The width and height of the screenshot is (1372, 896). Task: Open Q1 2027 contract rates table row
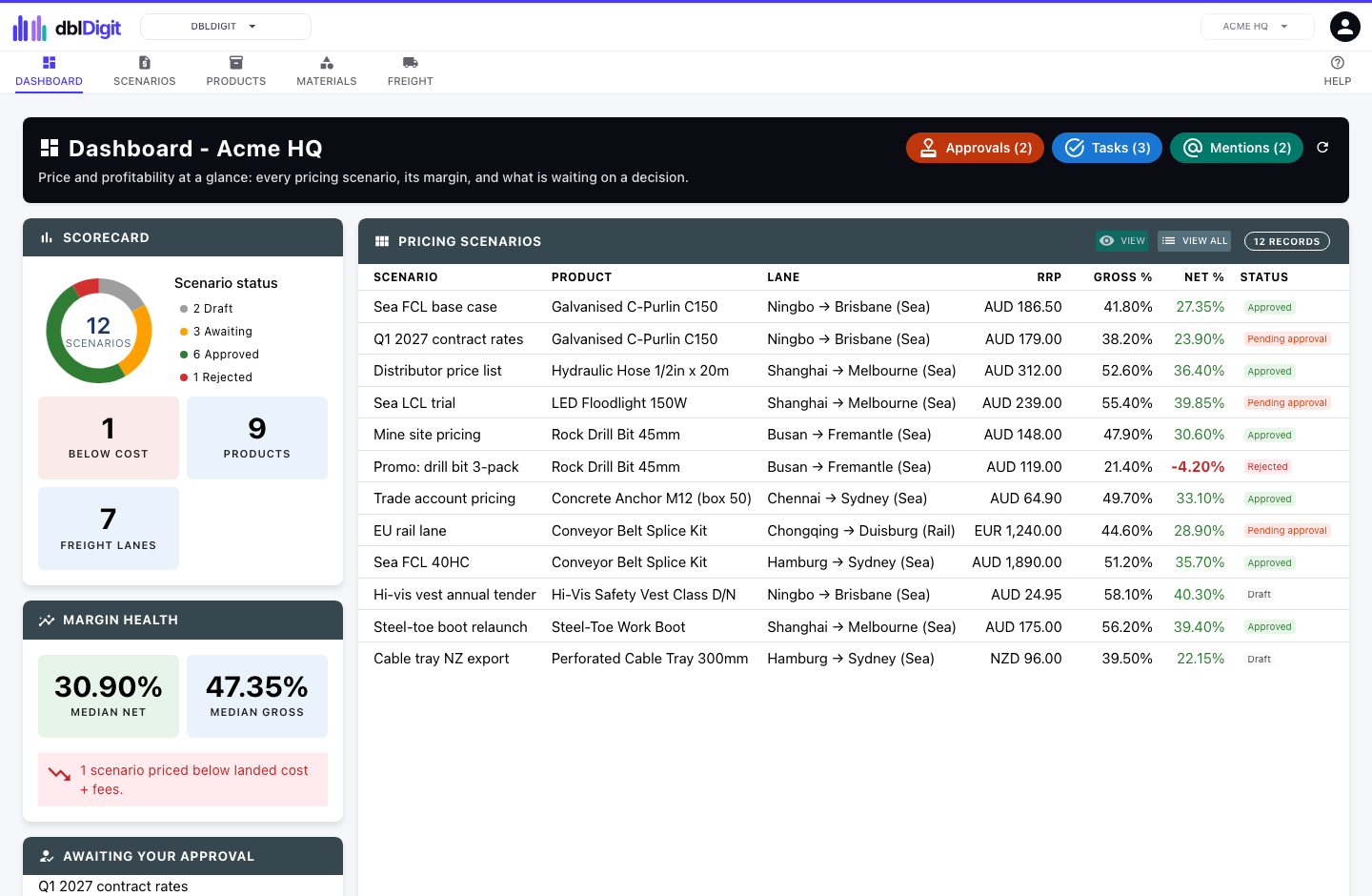854,339
